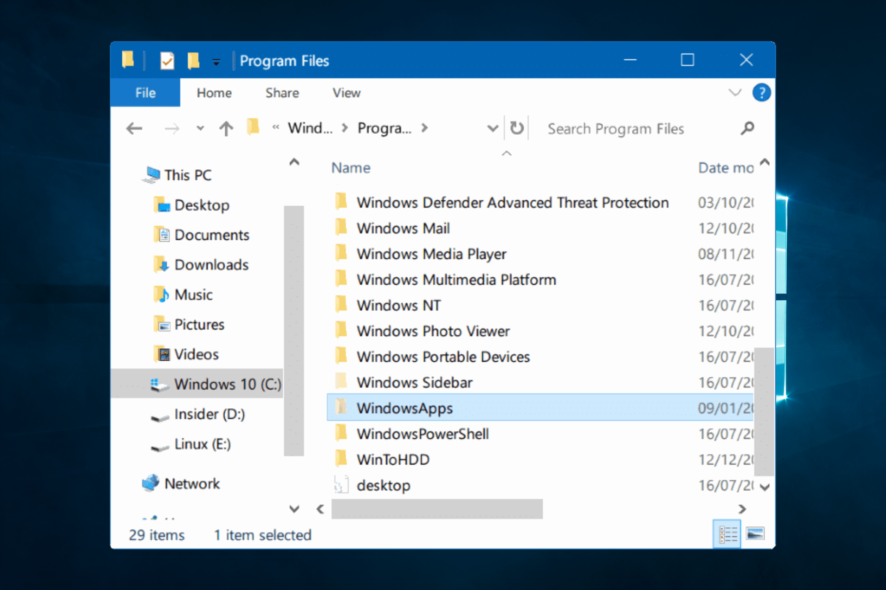Select the 'WinToHDD' file name

pyautogui.click(x=393, y=459)
